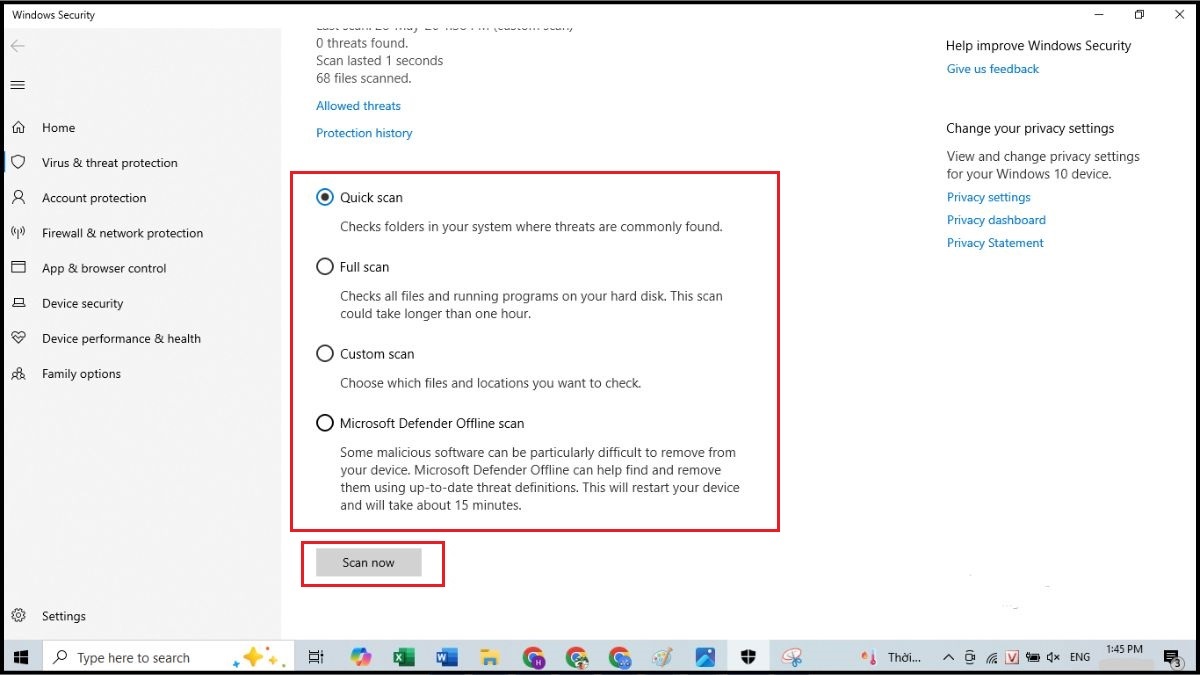Open Privacy settings link

tap(988, 197)
